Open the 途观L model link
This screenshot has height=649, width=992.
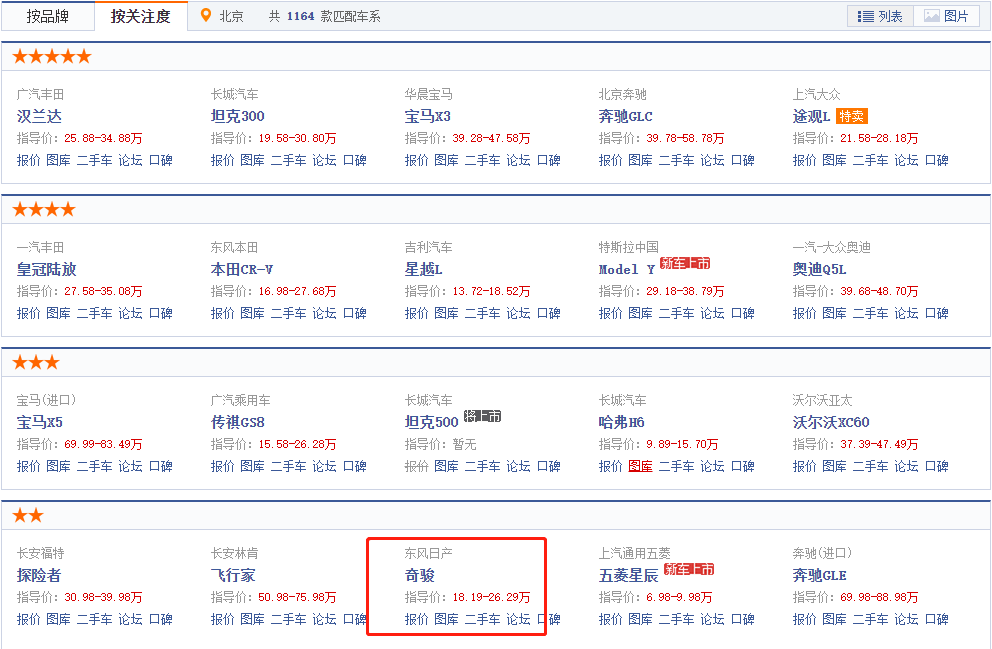coord(811,116)
